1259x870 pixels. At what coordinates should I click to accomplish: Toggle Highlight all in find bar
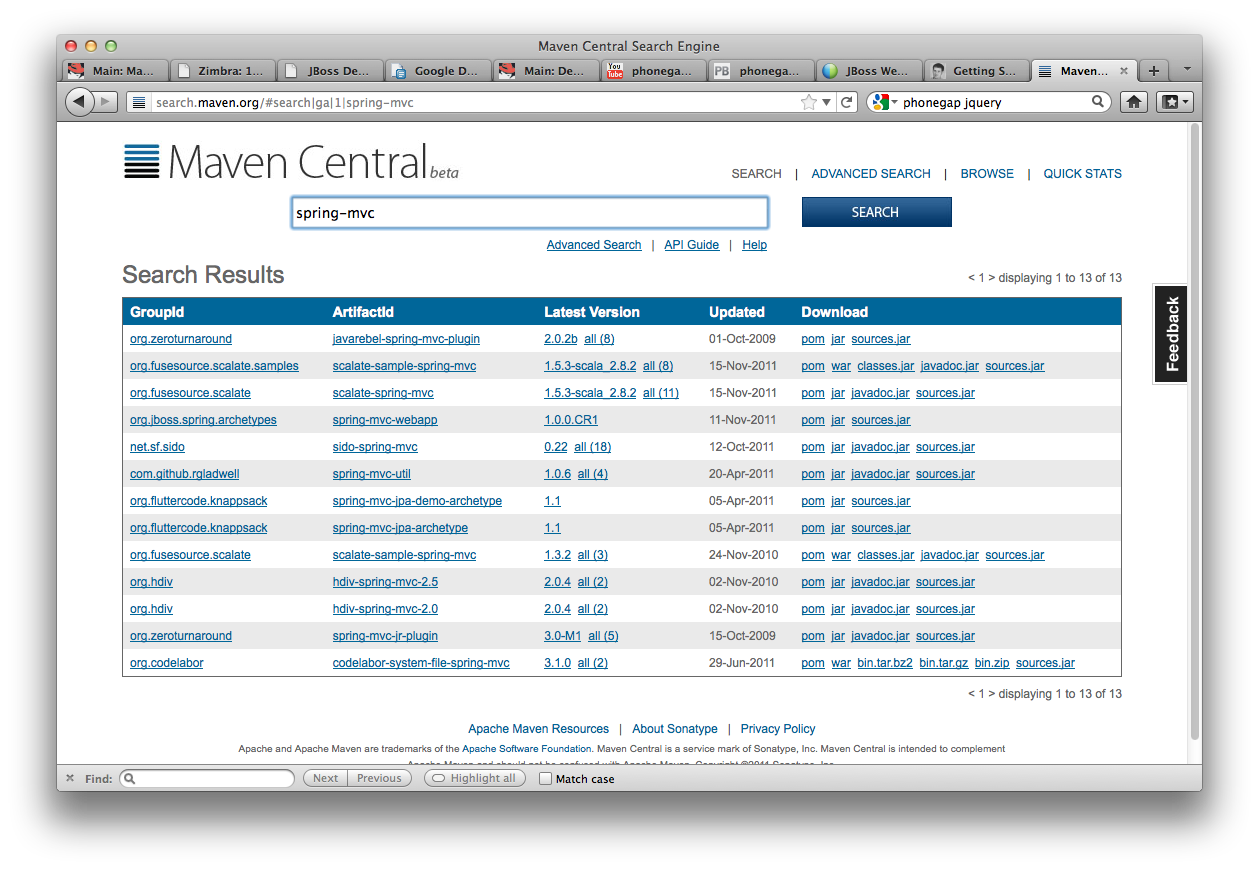click(x=475, y=778)
